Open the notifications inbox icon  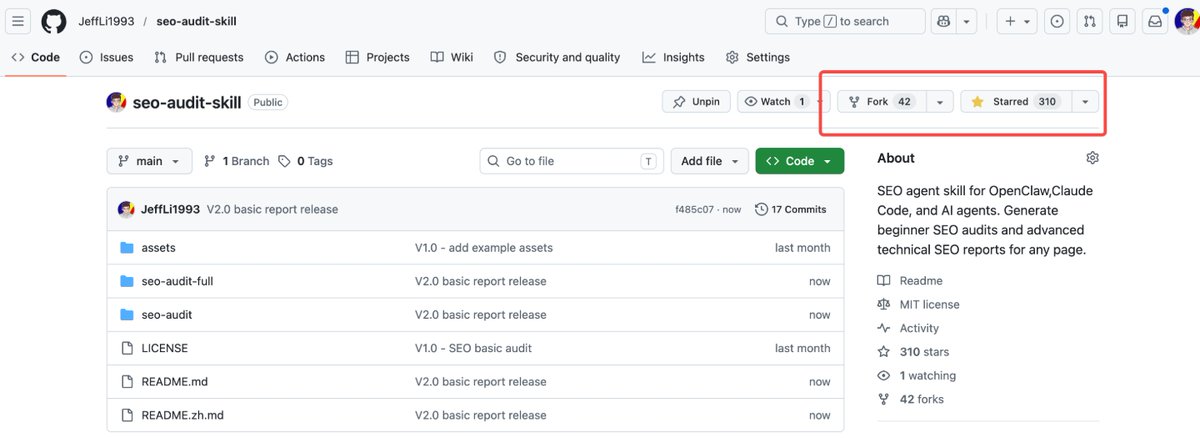point(1154,21)
